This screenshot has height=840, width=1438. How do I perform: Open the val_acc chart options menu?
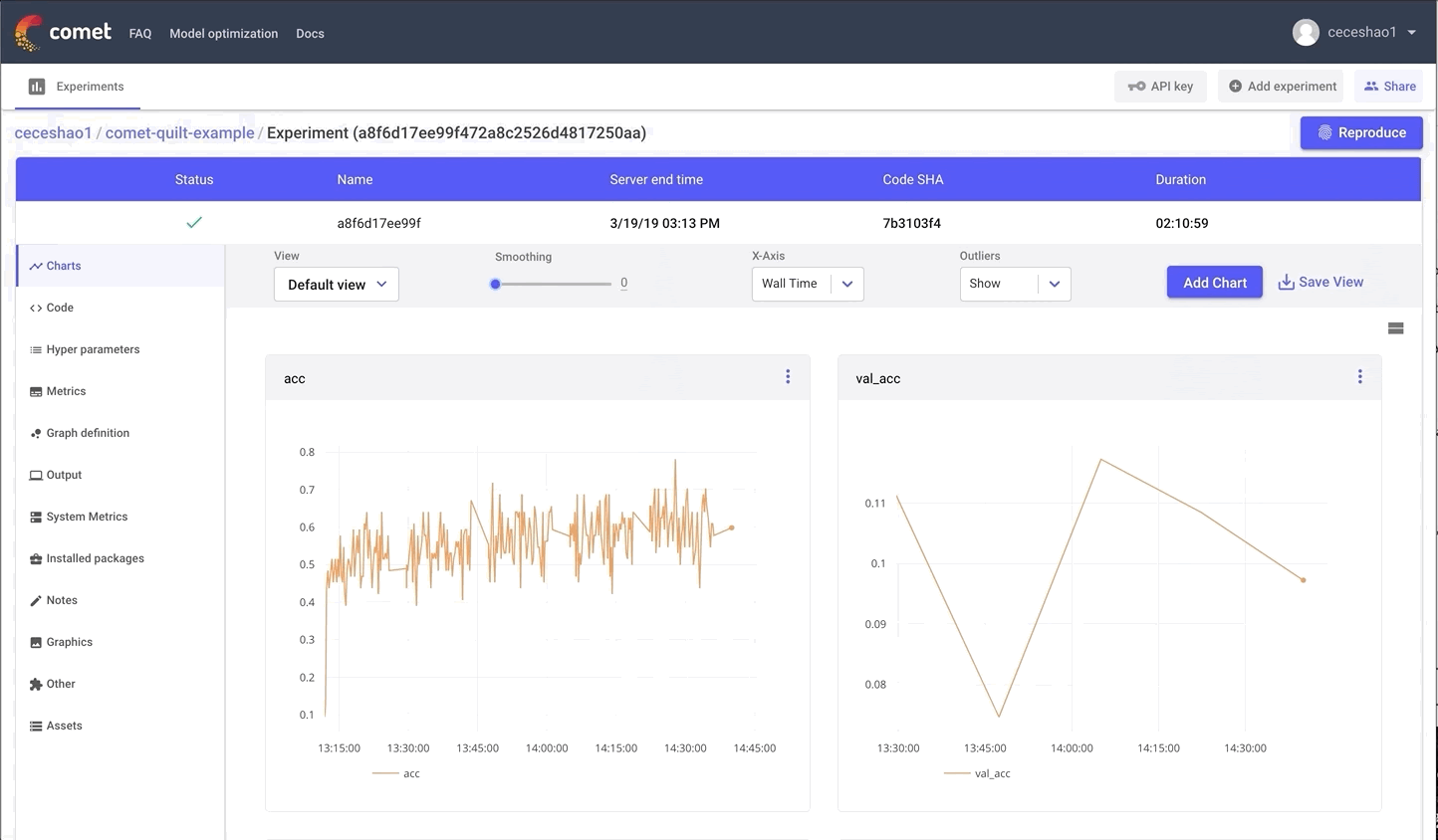pos(1359,377)
